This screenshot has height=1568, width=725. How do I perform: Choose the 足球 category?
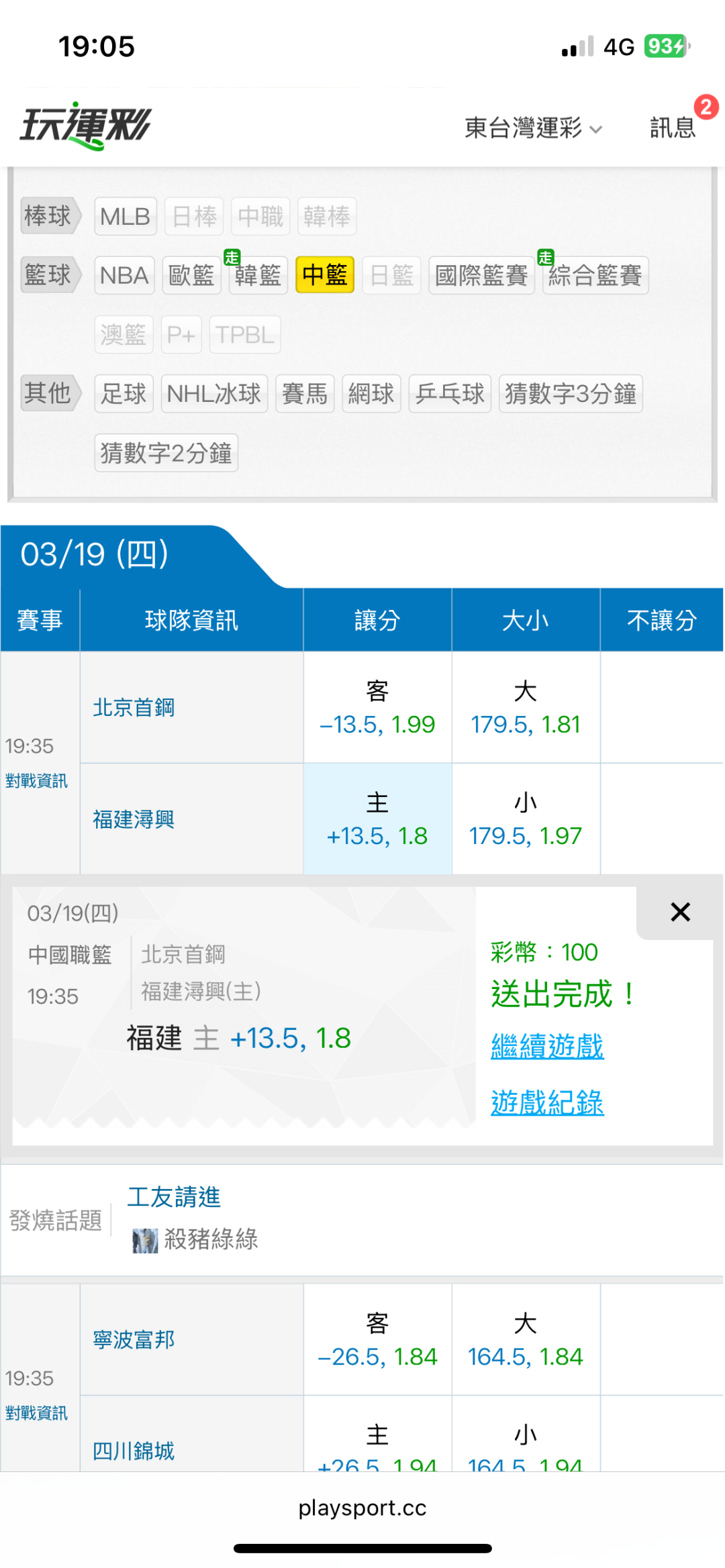(x=124, y=393)
